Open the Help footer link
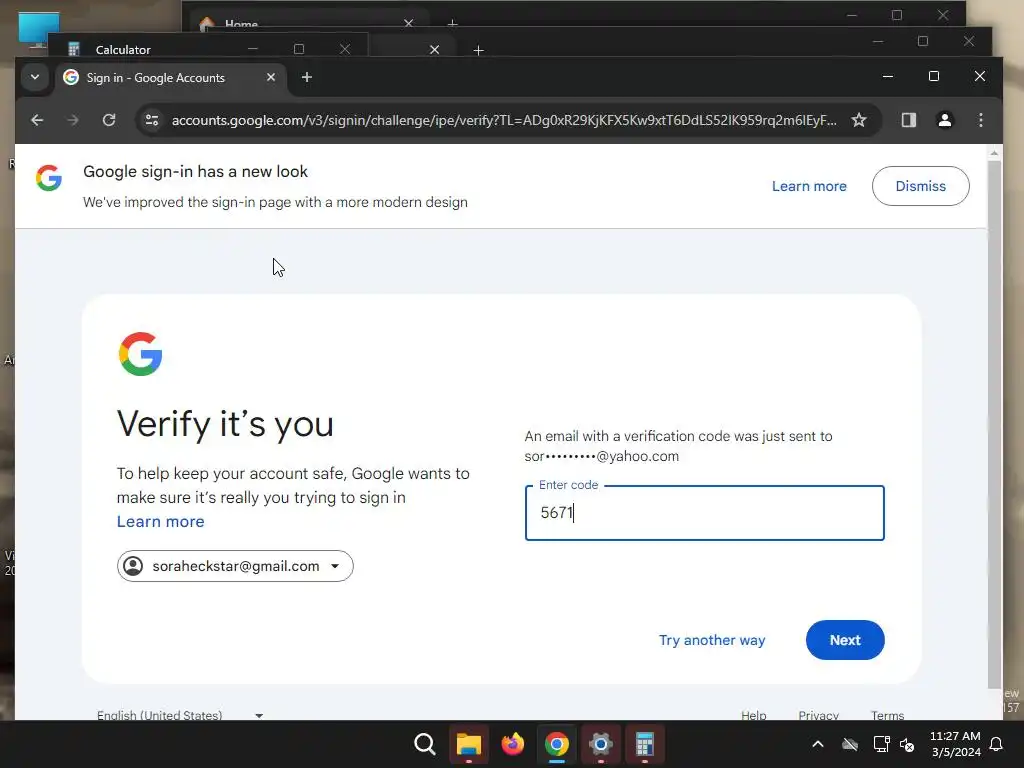Viewport: 1024px width, 768px height. pos(754,715)
